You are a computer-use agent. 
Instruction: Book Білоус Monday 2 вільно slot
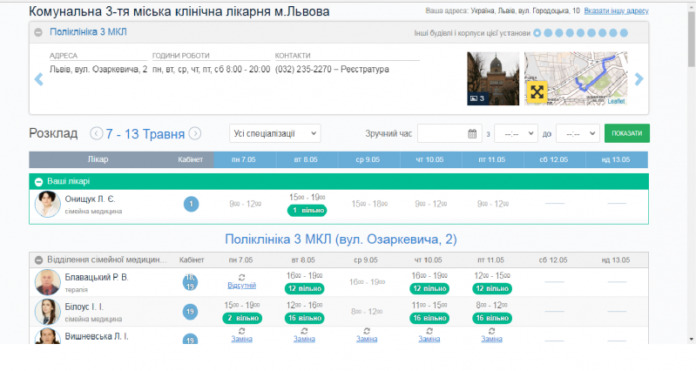(x=242, y=318)
